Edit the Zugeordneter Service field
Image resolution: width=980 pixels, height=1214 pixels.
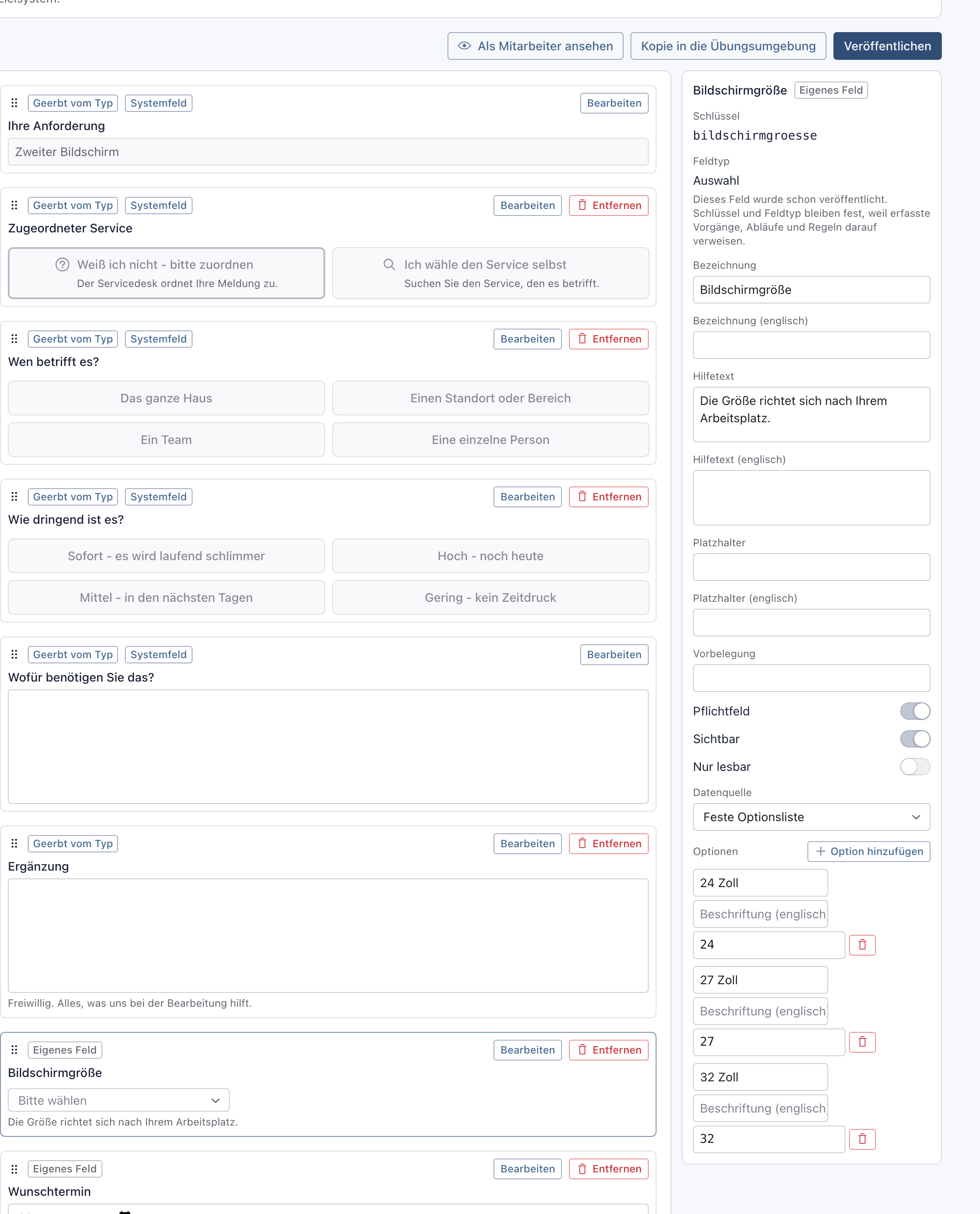527,205
